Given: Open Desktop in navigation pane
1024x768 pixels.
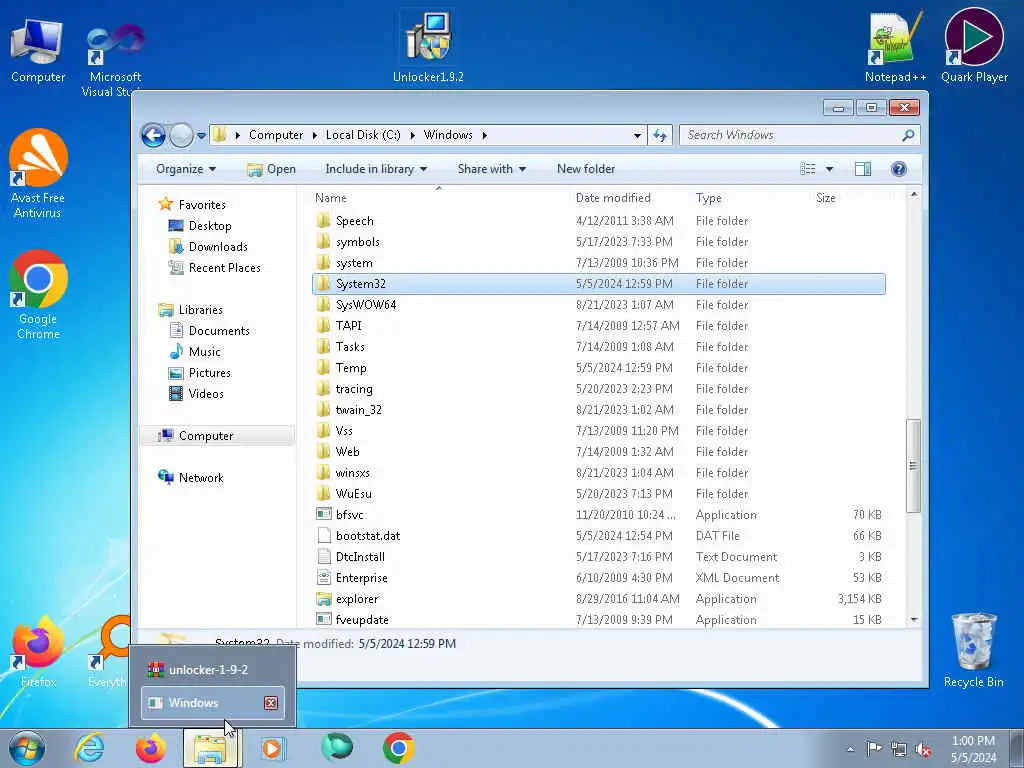Looking at the screenshot, I should point(210,226).
